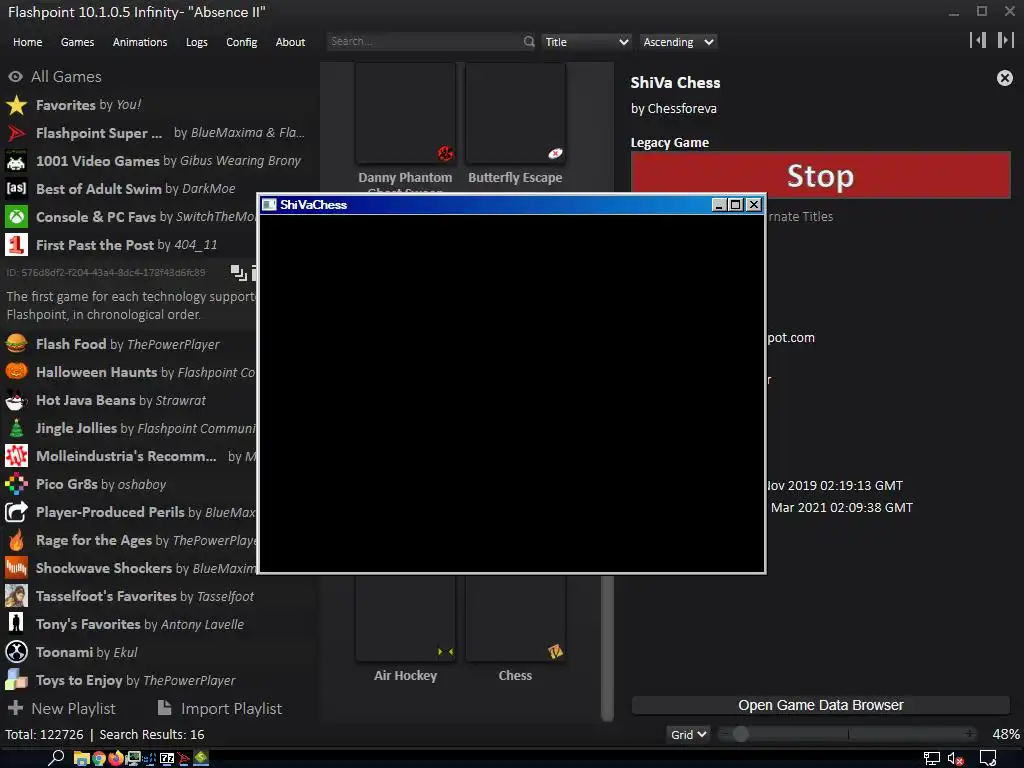This screenshot has width=1024, height=768.
Task: Click the Flashpoint Super playlist red arrow icon
Action: pyautogui.click(x=16, y=133)
